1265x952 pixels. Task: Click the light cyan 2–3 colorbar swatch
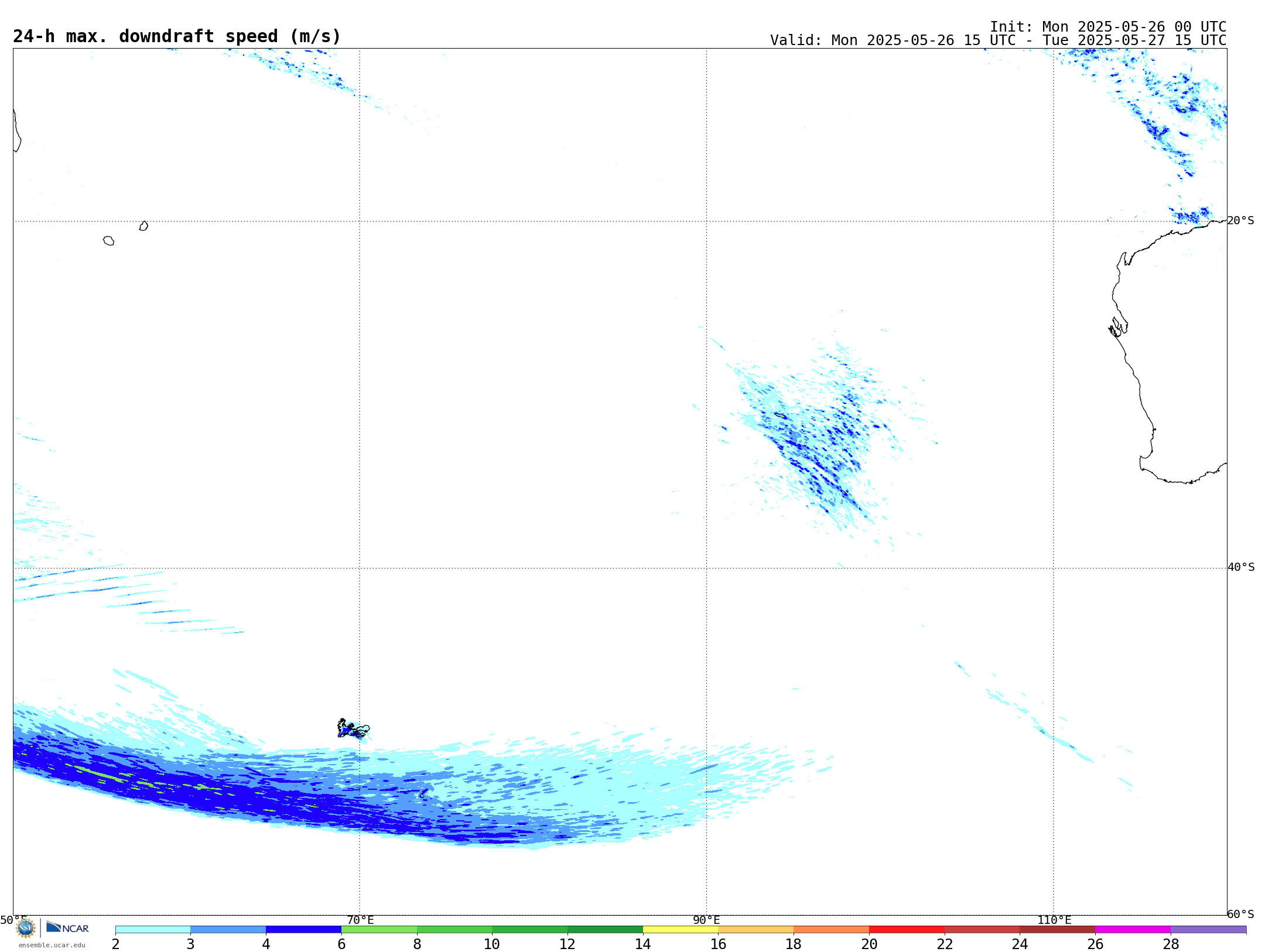coord(153,930)
